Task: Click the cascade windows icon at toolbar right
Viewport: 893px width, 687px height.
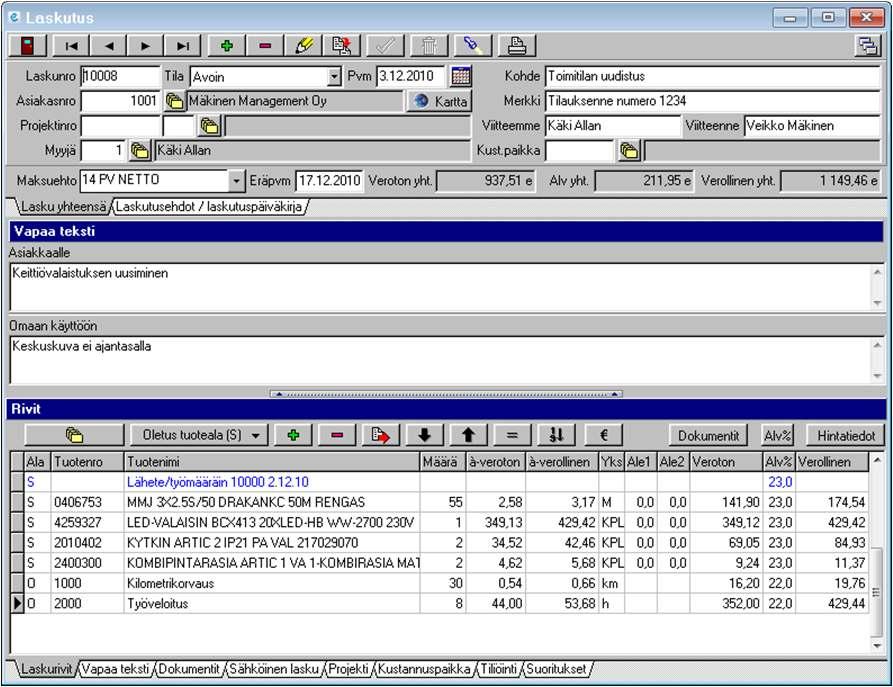Action: point(868,46)
